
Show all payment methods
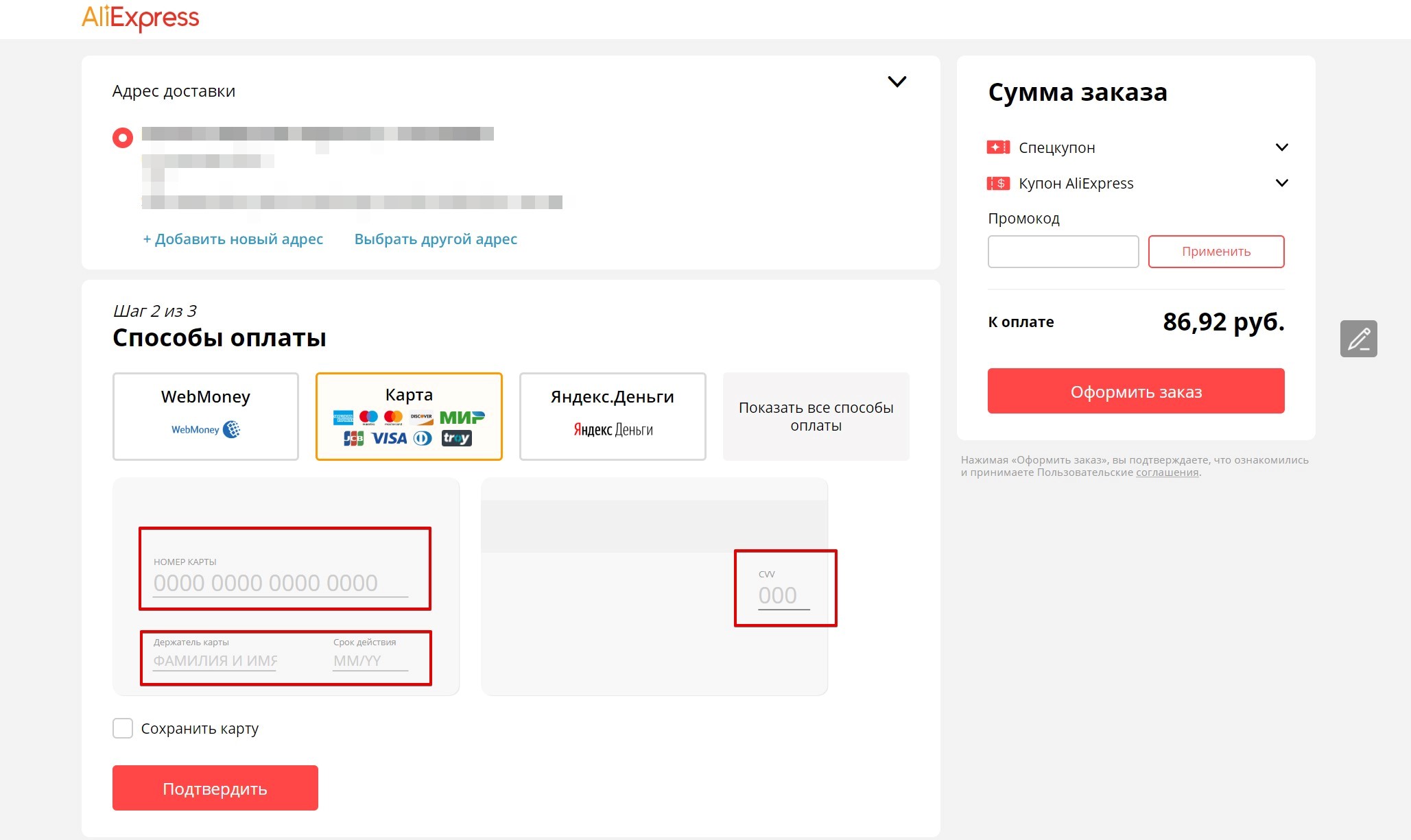click(x=816, y=416)
